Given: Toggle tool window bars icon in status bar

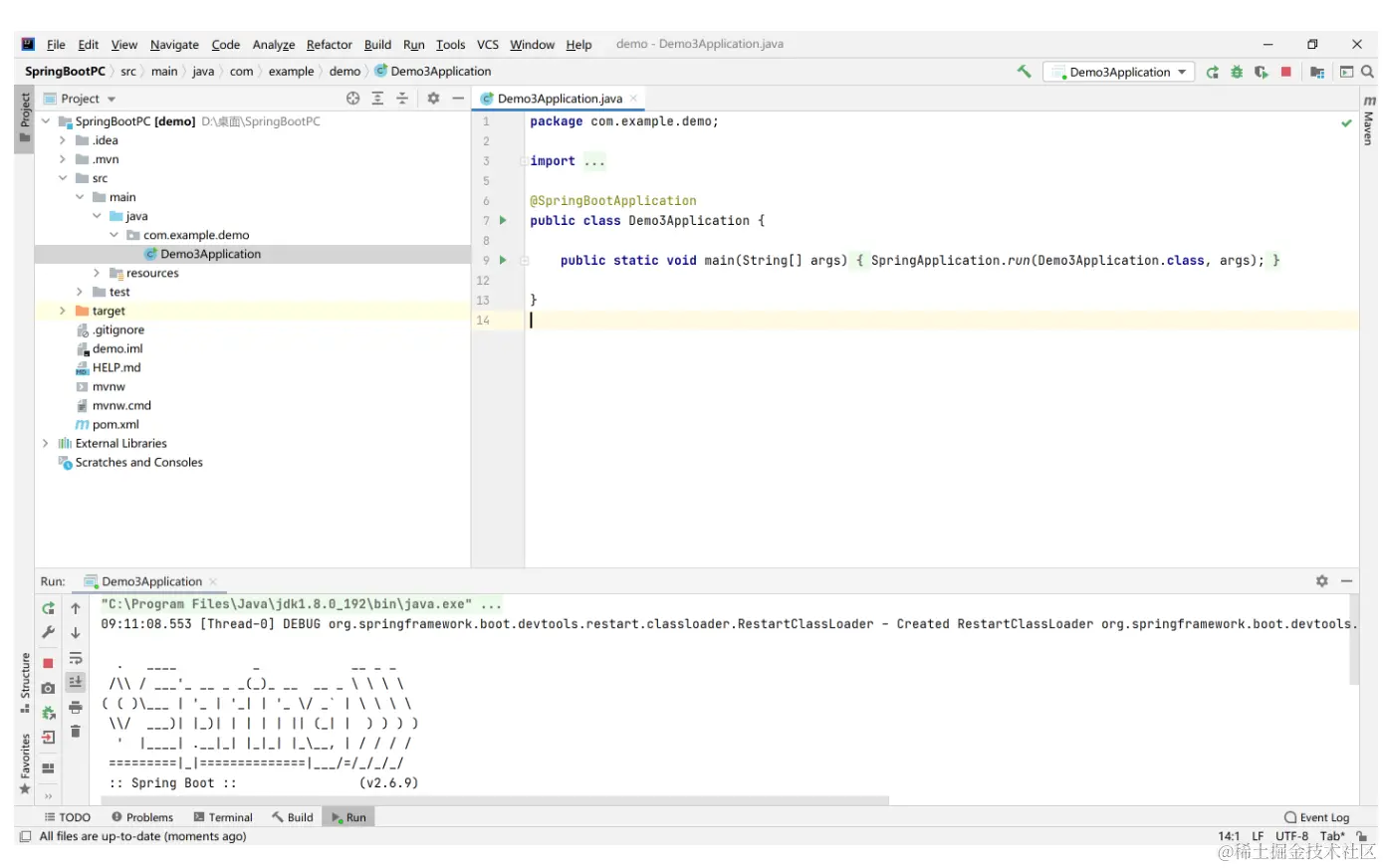Looking at the screenshot, I should [26, 836].
